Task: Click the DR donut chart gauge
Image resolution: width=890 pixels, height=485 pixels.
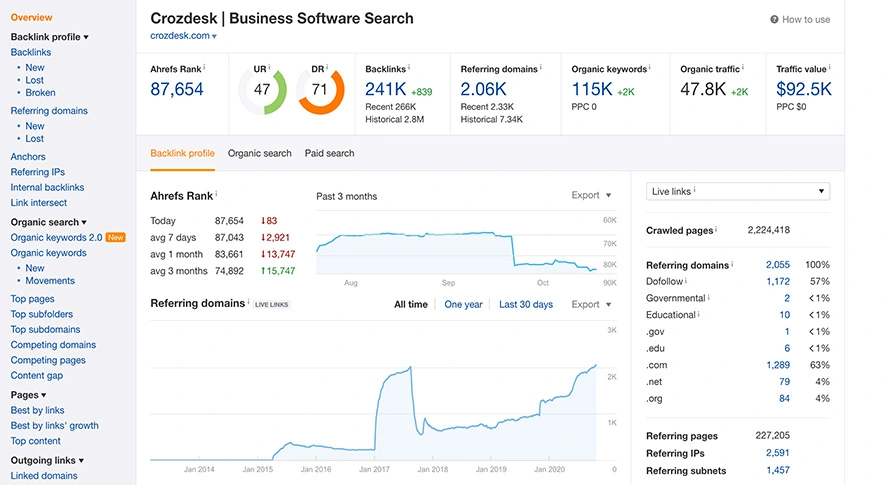Action: coord(320,90)
